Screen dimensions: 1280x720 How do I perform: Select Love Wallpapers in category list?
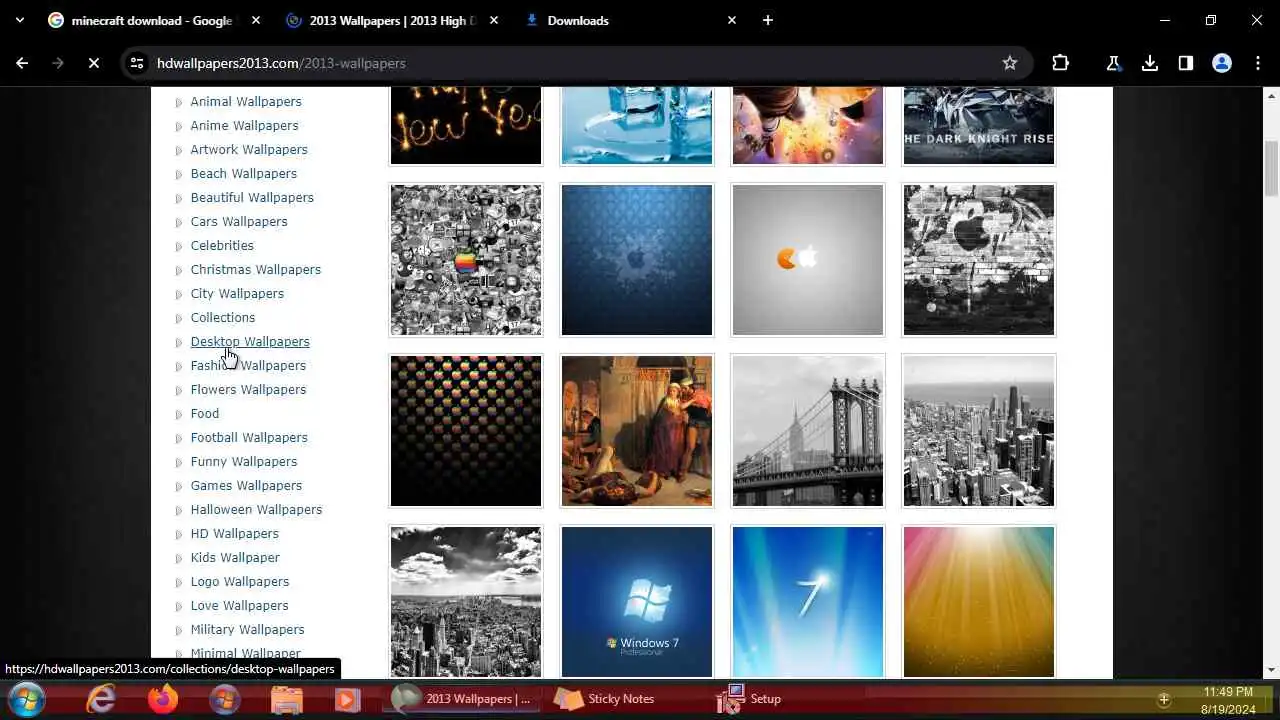point(240,605)
